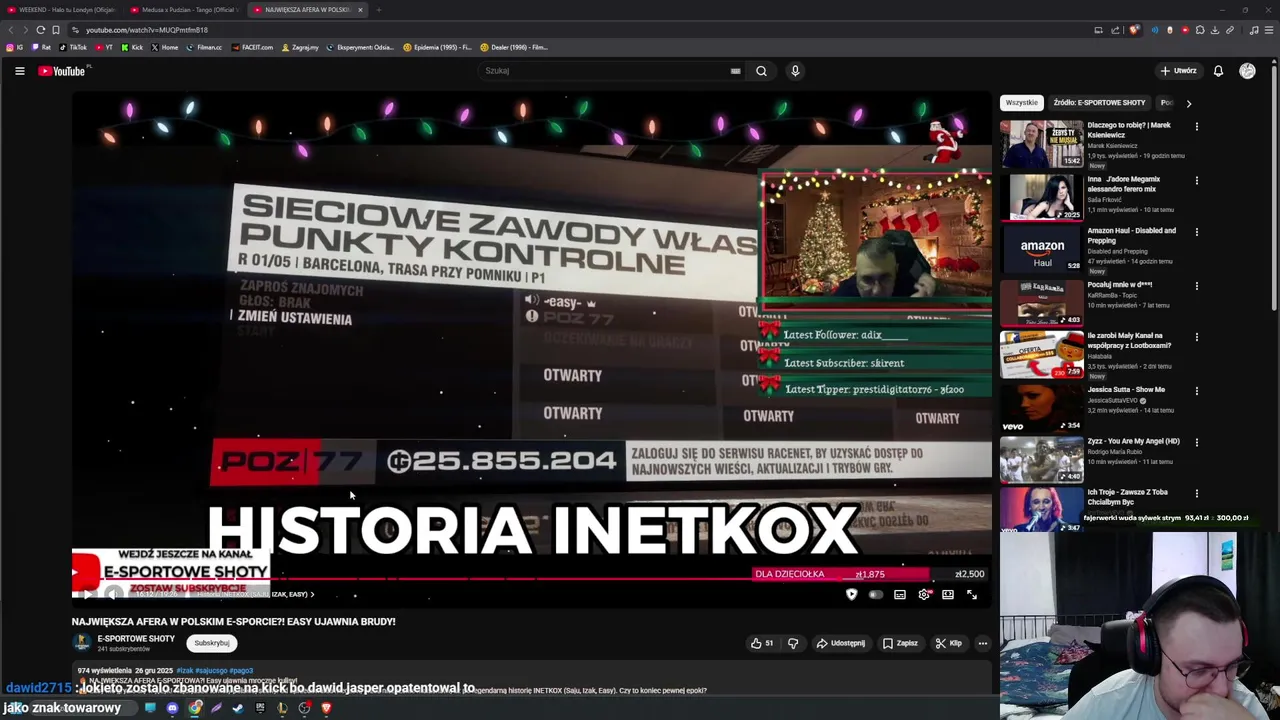Open Chrome from the taskbar
The width and height of the screenshot is (1280, 720).
tap(195, 708)
